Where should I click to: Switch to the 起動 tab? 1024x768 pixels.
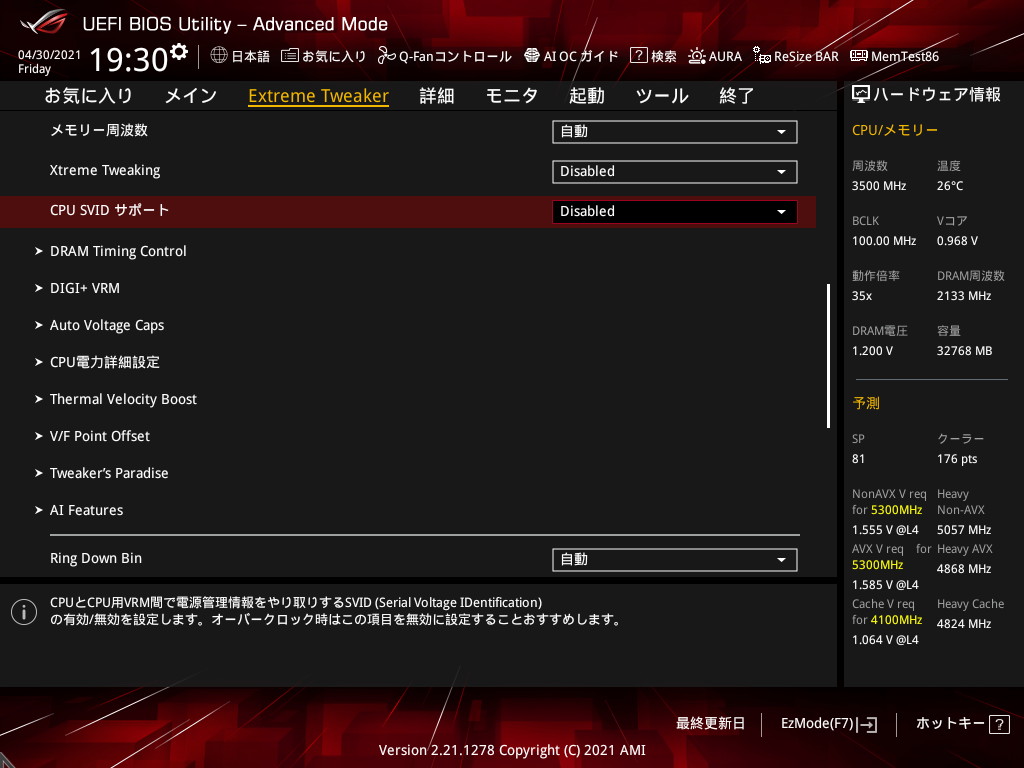tap(586, 96)
